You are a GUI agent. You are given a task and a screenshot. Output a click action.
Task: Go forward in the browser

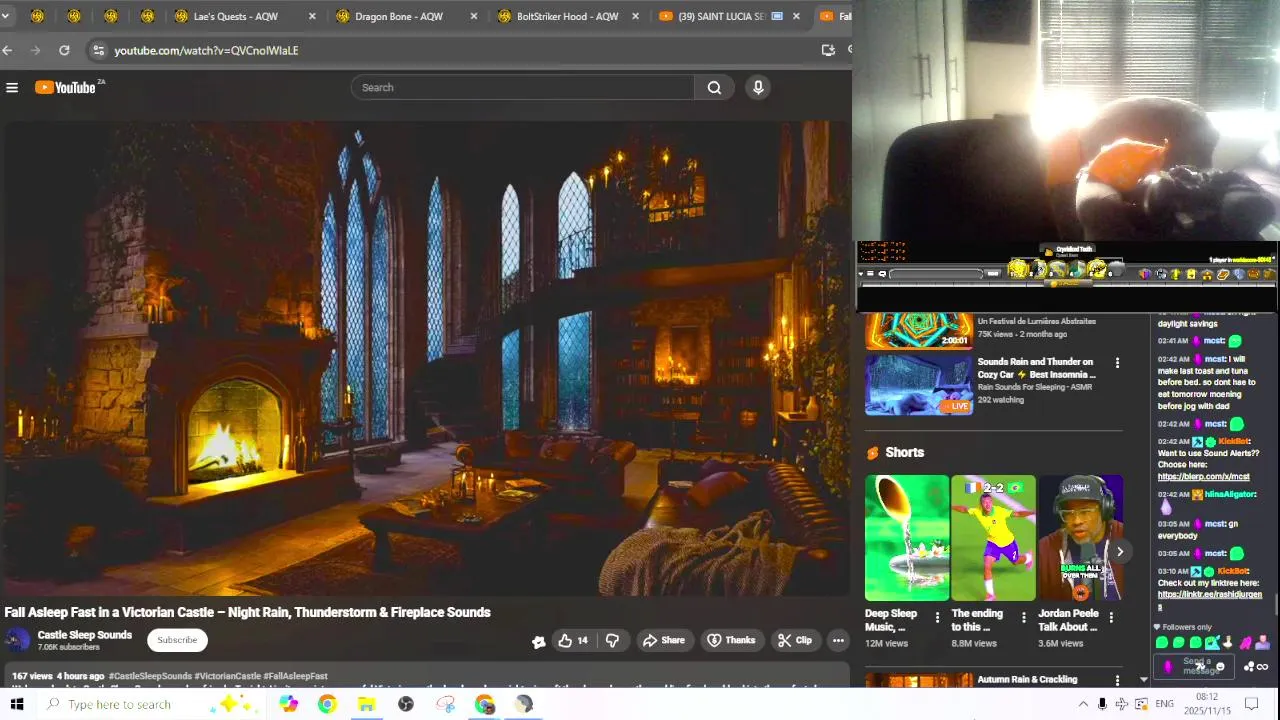coord(36,50)
